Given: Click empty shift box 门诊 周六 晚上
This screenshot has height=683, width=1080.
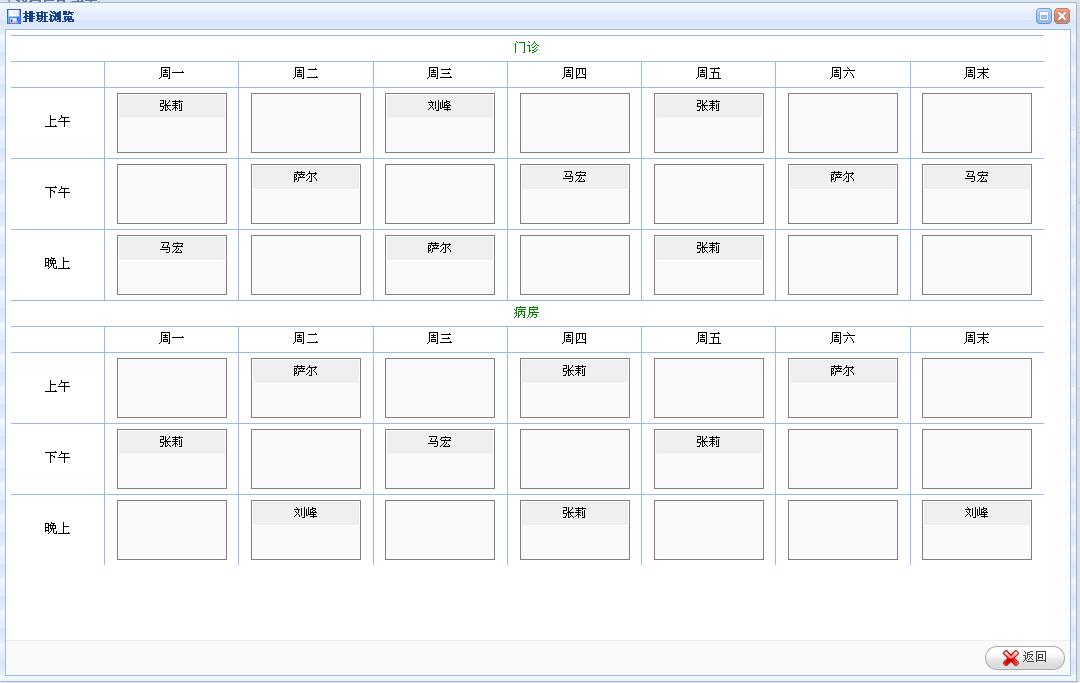Looking at the screenshot, I should [842, 264].
